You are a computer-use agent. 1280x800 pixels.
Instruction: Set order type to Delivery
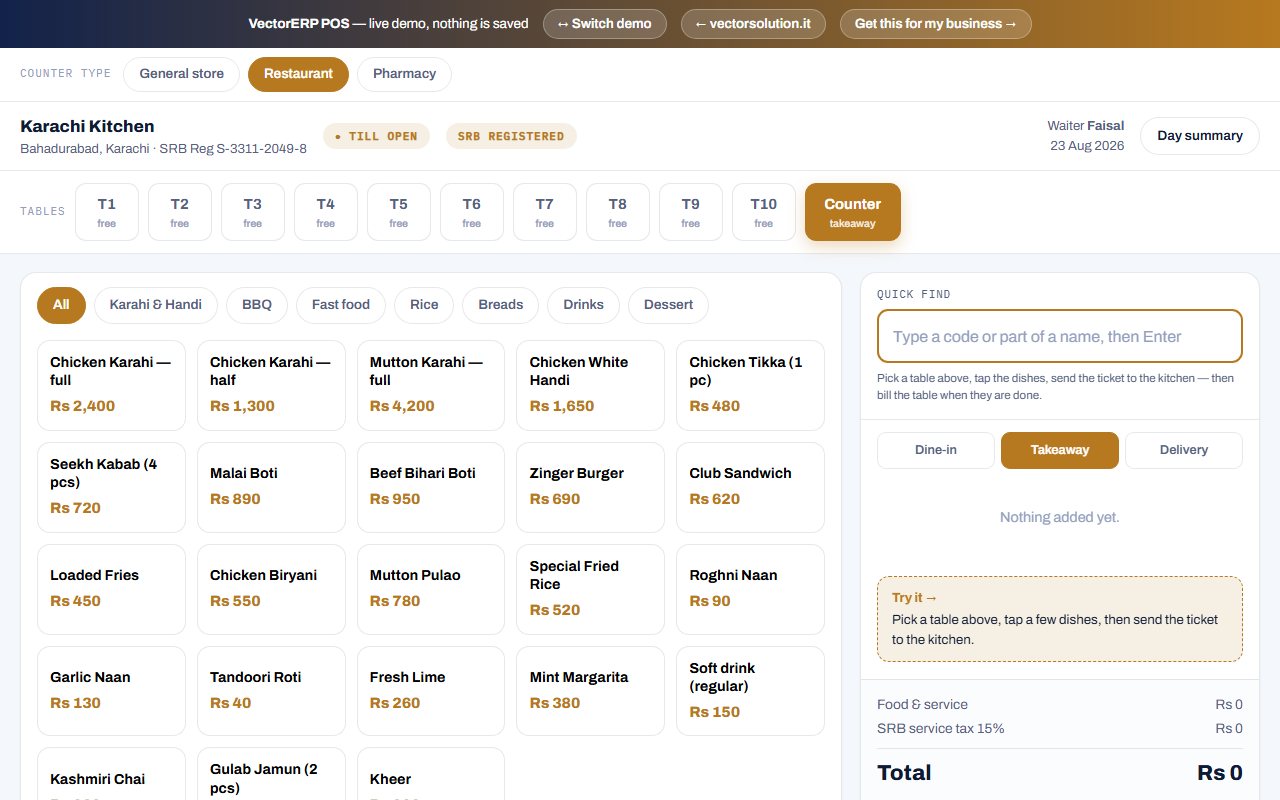[1184, 450]
